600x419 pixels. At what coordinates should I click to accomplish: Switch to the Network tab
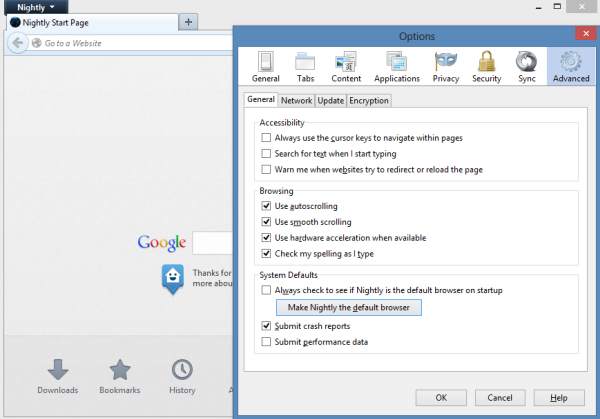296,100
